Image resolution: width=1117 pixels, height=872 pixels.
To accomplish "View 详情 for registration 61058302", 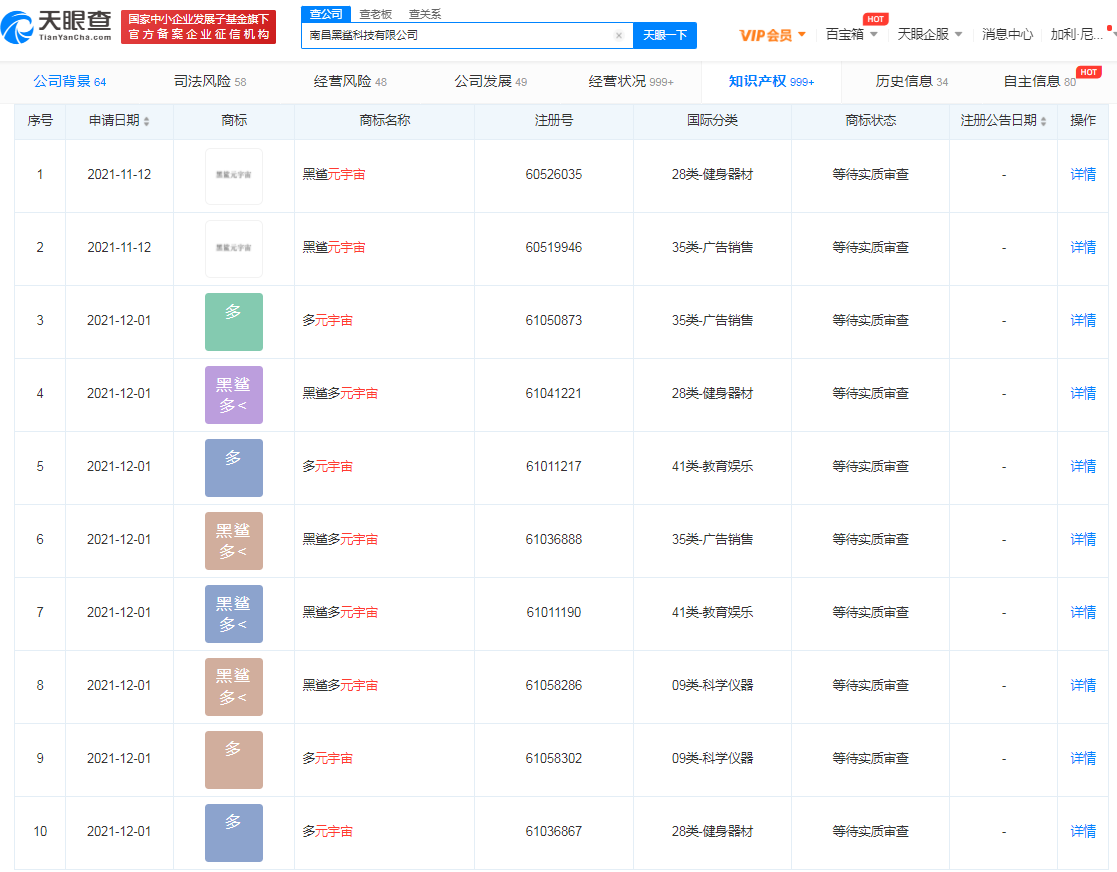I will coord(1083,759).
